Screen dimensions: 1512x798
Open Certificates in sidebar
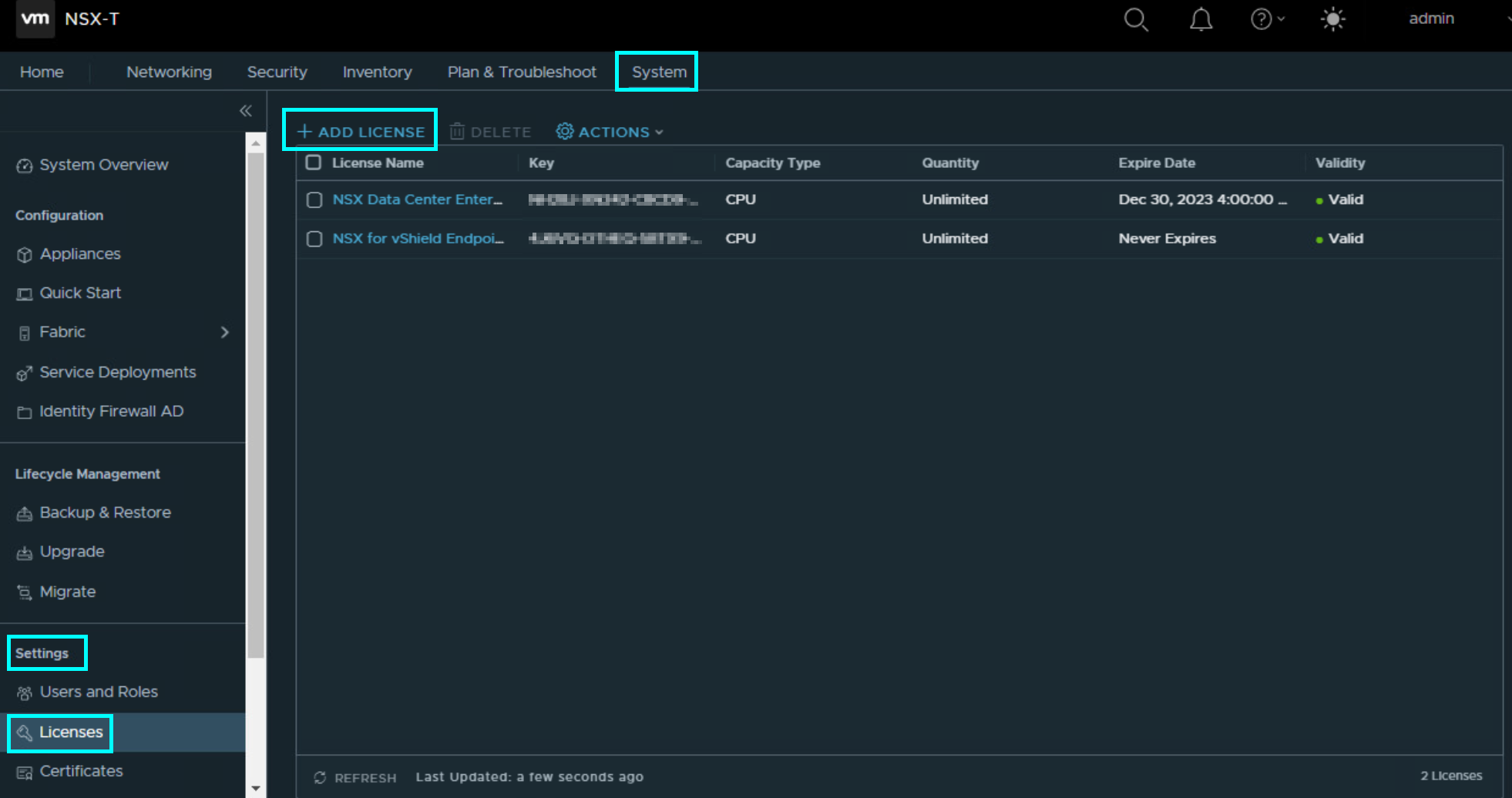click(81, 771)
